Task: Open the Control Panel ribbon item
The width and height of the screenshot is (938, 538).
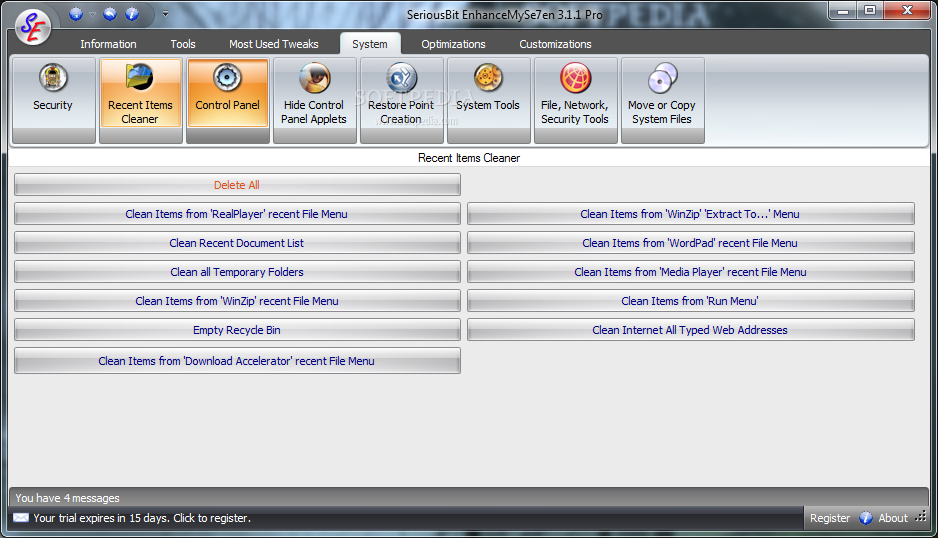Action: pyautogui.click(x=227, y=100)
